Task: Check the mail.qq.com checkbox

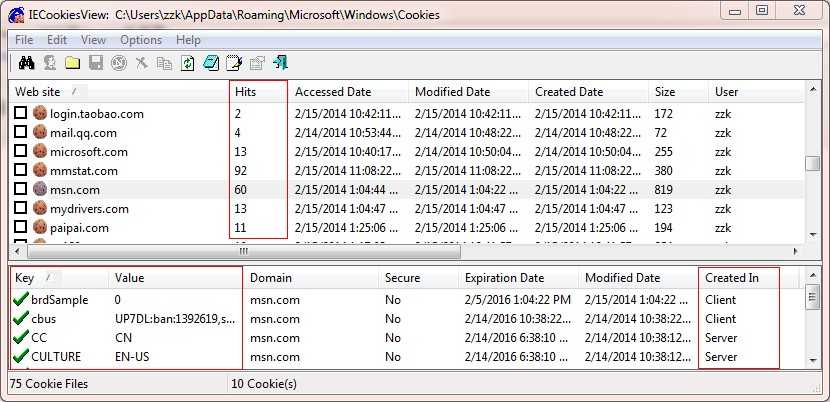Action: (20, 132)
